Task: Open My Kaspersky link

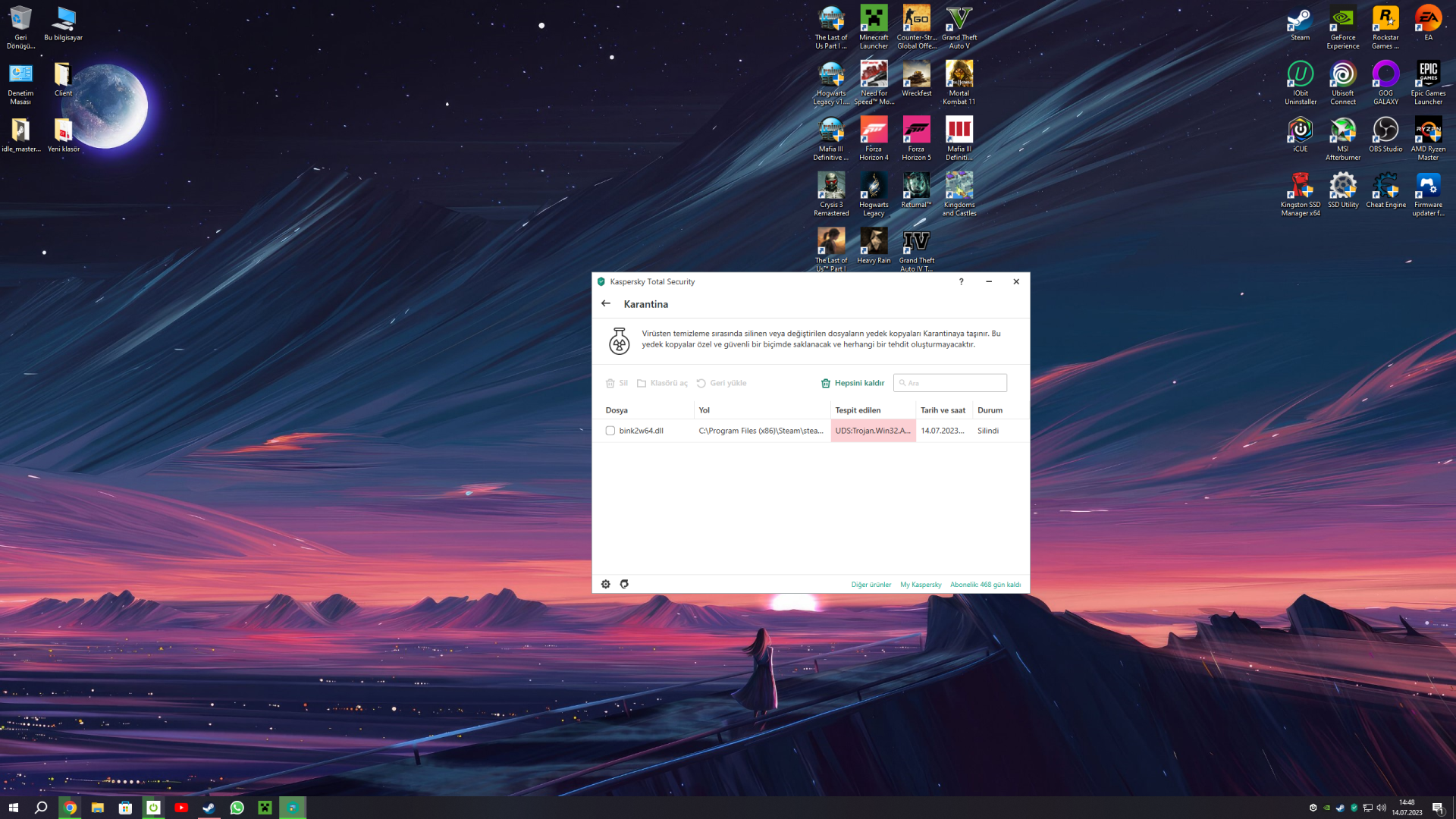Action: (x=921, y=585)
